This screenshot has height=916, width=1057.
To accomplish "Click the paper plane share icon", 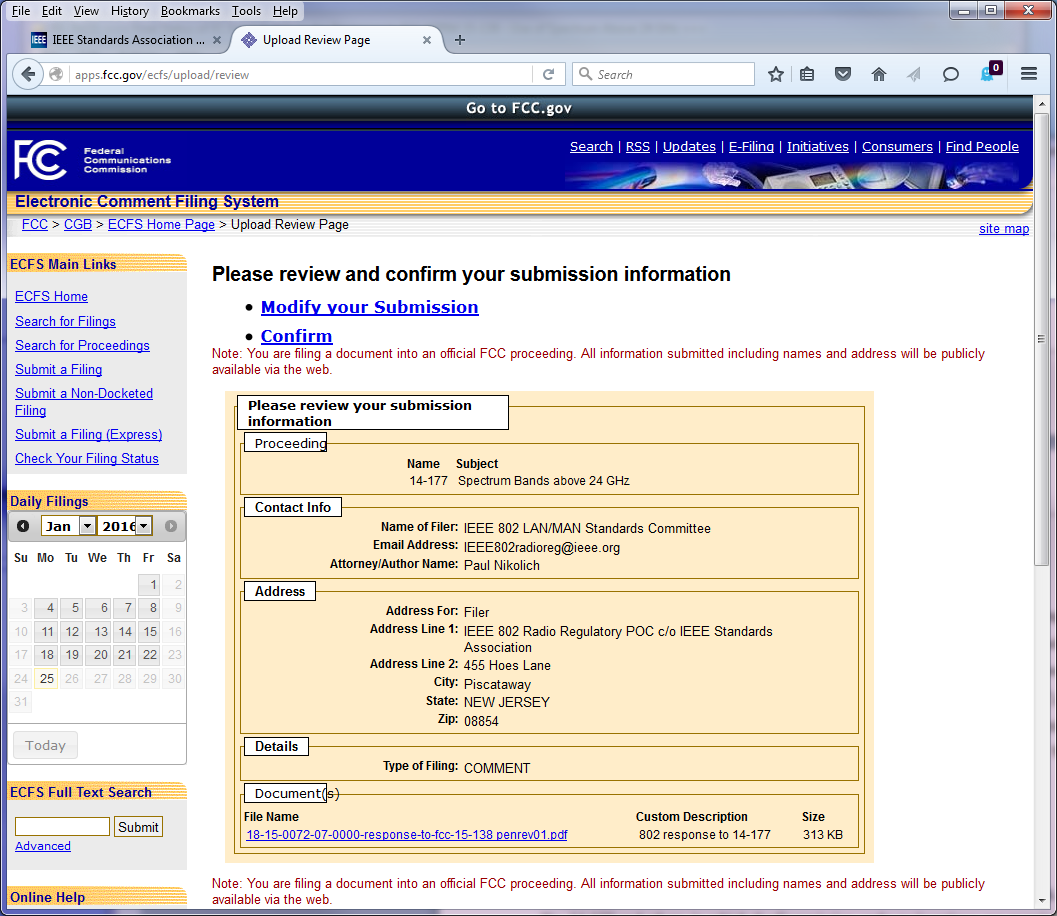I will tap(913, 74).
